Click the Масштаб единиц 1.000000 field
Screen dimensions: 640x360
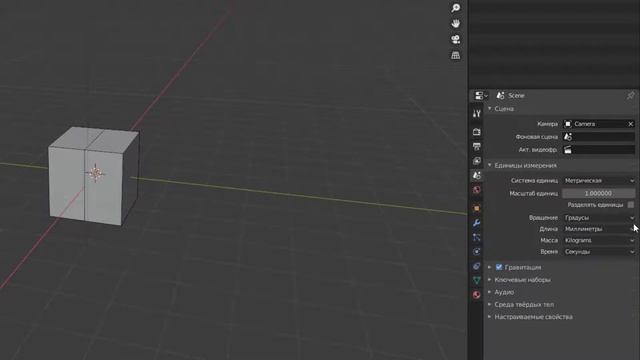[599, 193]
